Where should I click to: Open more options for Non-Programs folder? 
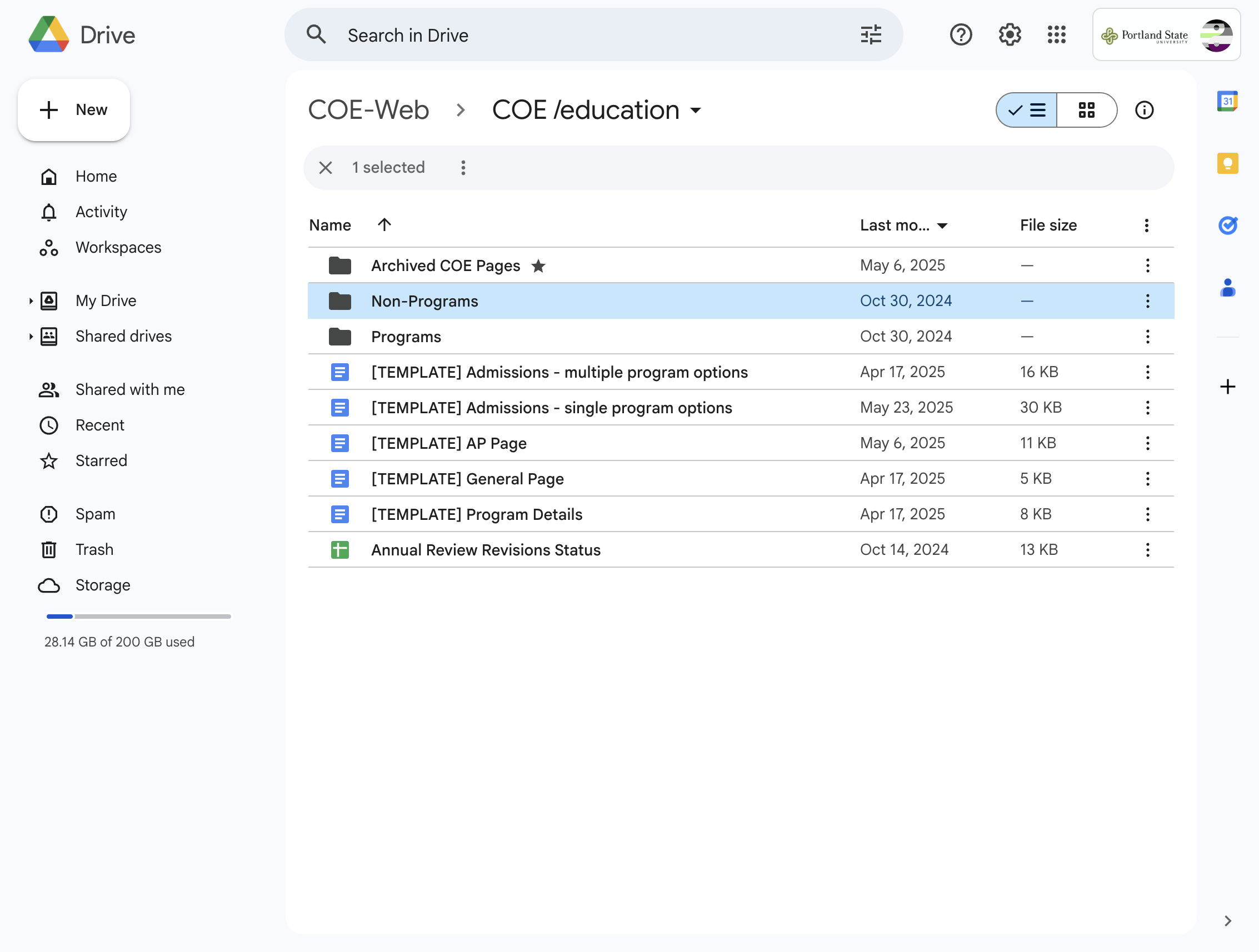1147,301
